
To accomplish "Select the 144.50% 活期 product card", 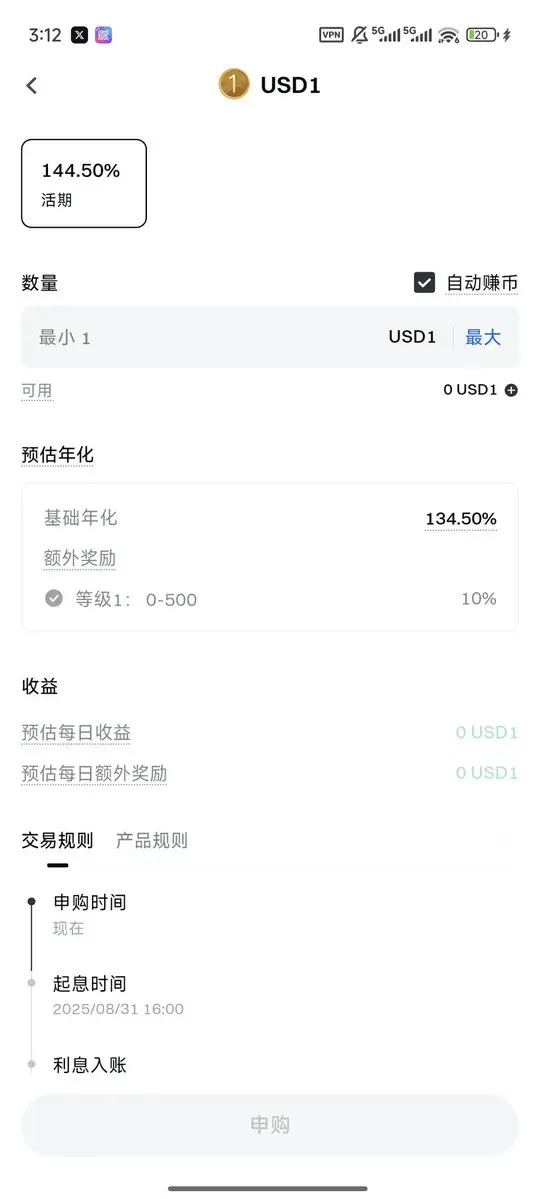I will tap(84, 184).
